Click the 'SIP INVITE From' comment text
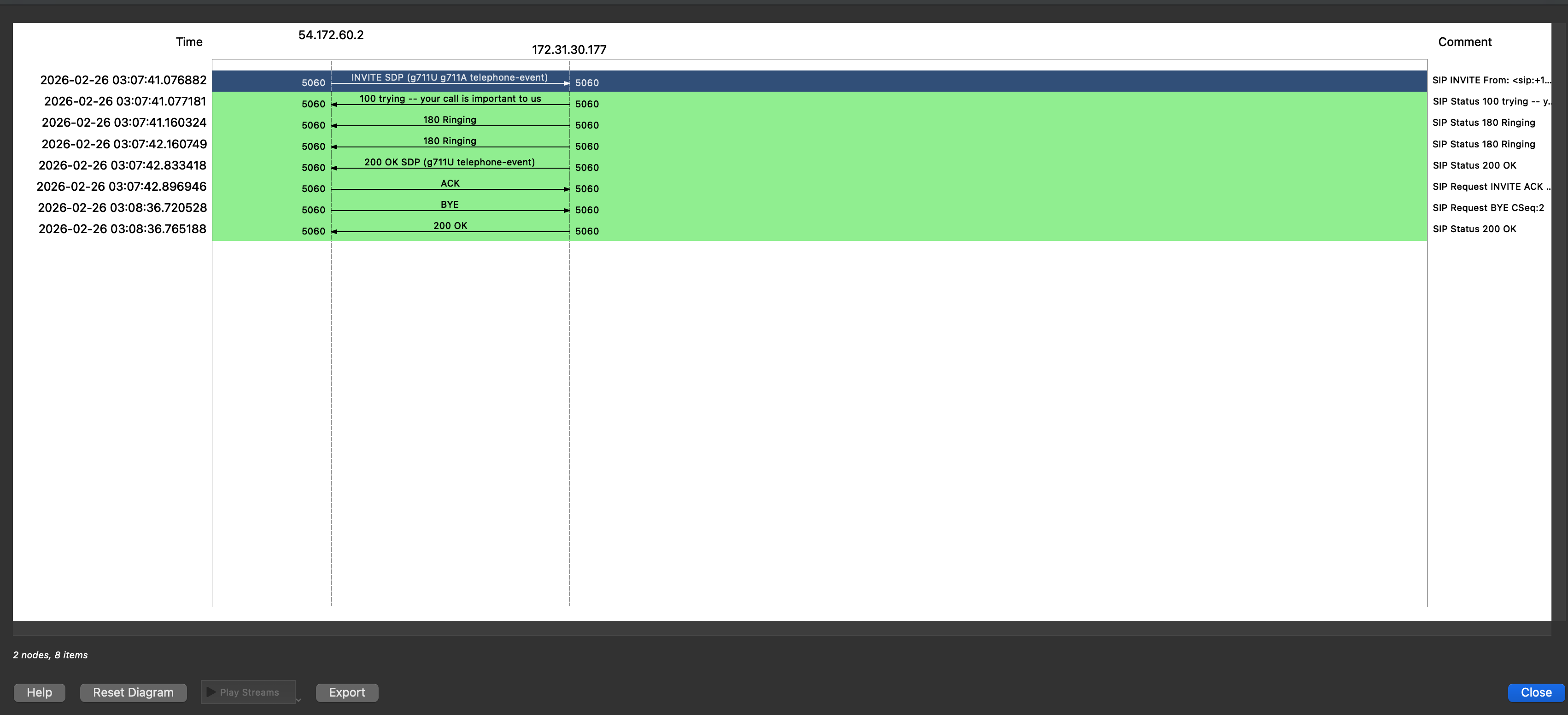This screenshot has width=1568, height=715. pos(1492,80)
